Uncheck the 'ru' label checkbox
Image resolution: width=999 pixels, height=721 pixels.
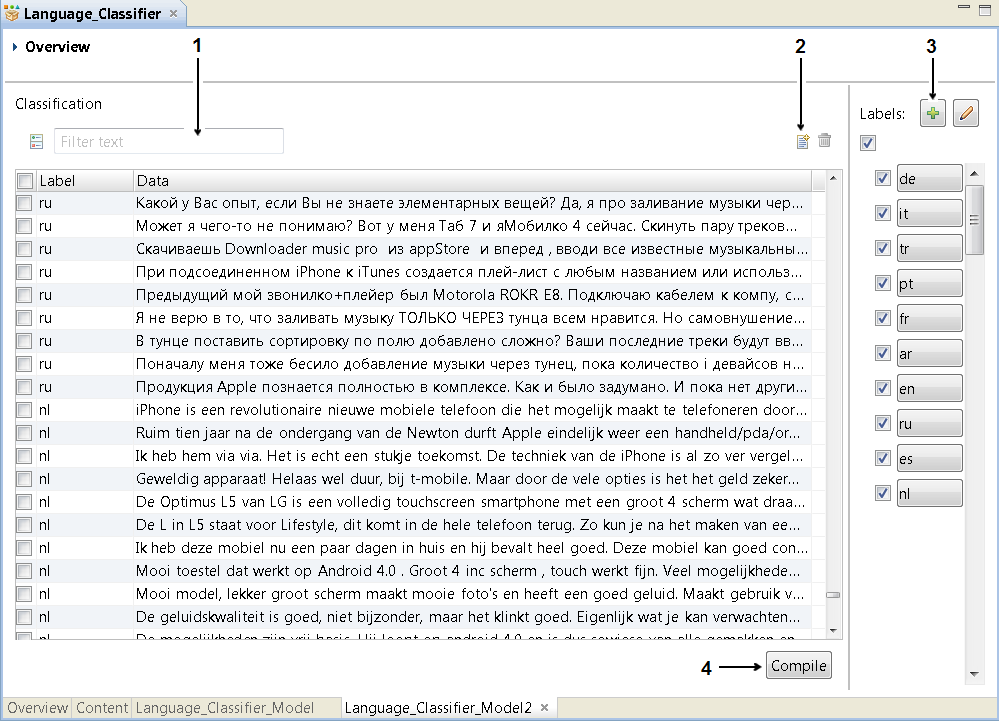click(882, 424)
